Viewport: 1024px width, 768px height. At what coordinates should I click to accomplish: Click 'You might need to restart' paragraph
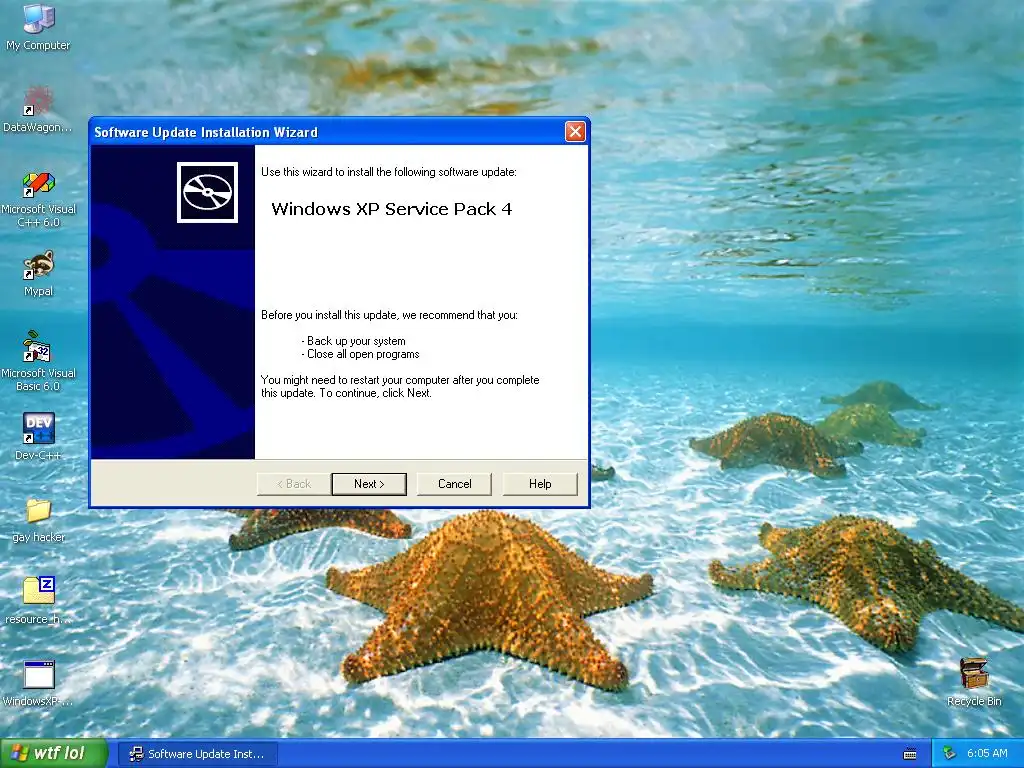[x=400, y=387]
